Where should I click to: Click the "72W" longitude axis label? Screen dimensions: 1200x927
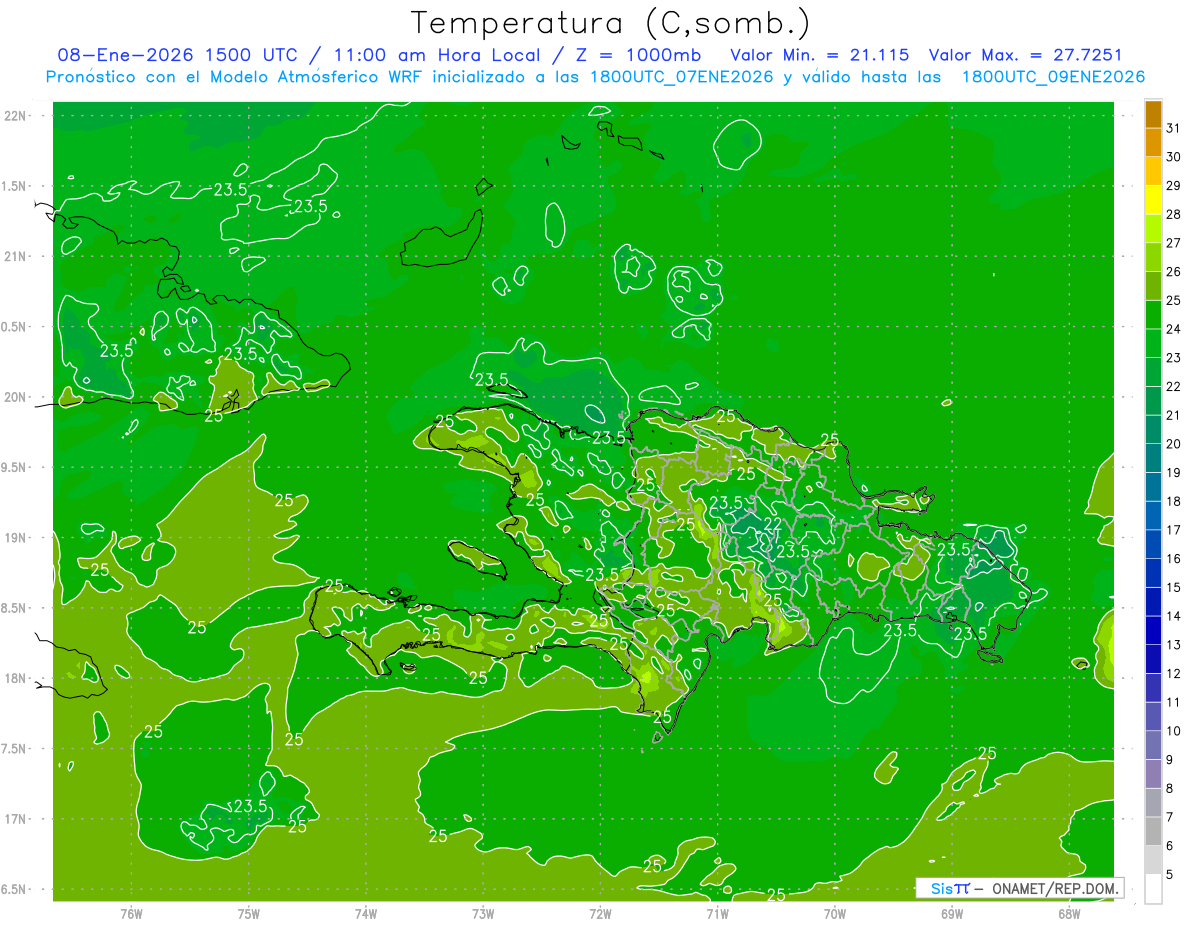600,913
